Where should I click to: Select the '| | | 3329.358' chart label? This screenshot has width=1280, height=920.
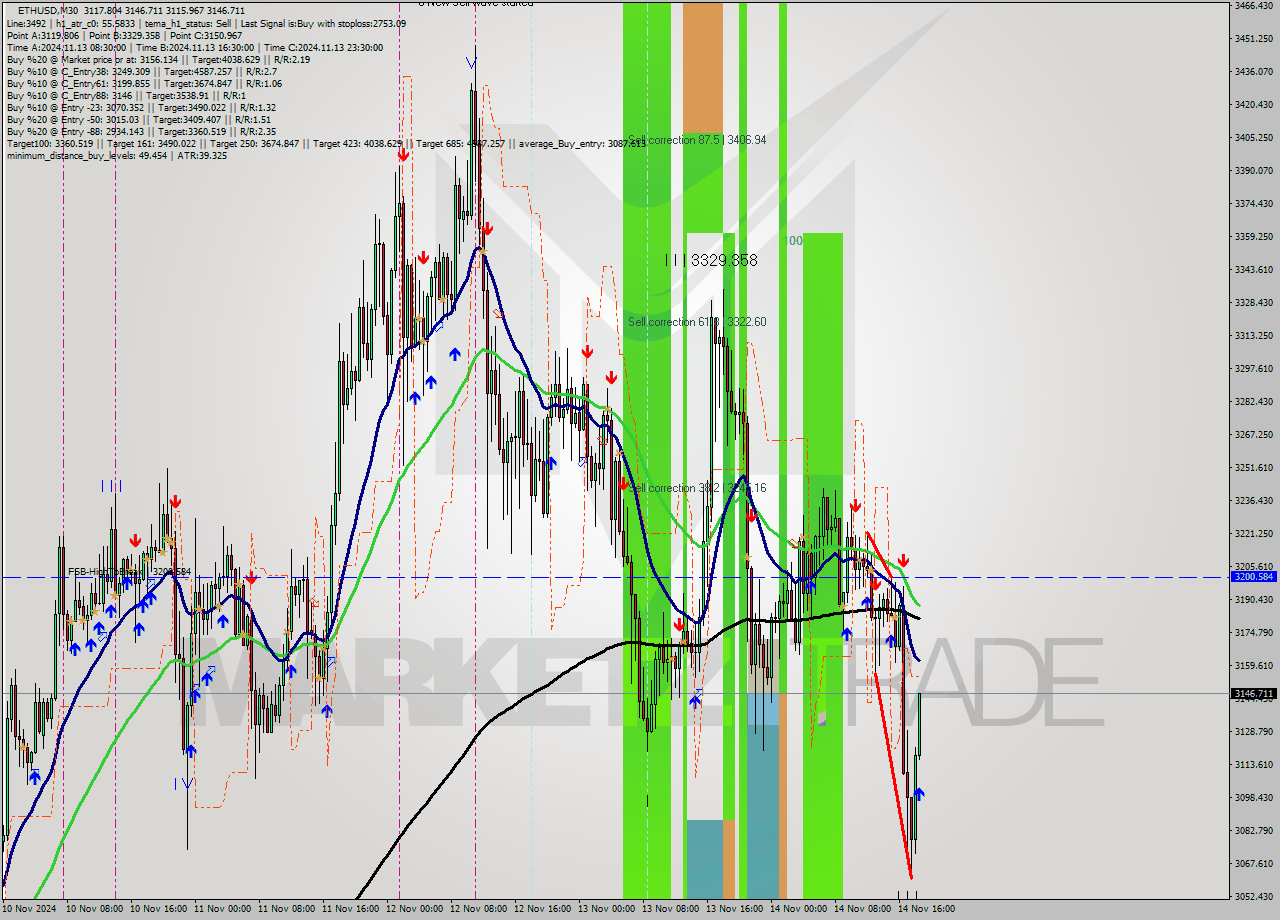711,260
